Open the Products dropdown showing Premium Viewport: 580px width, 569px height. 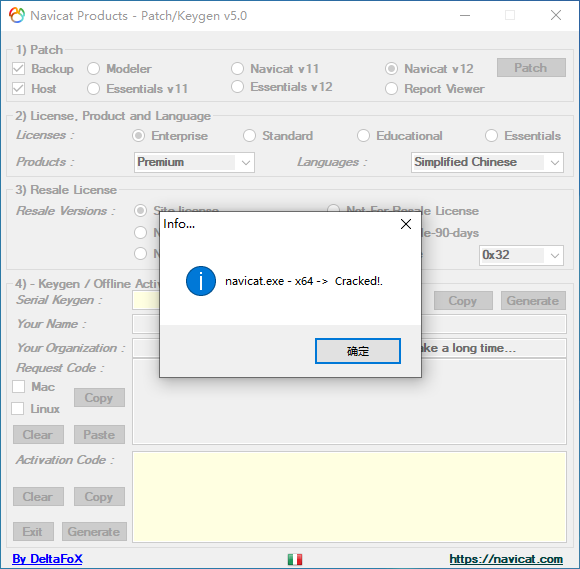(194, 162)
